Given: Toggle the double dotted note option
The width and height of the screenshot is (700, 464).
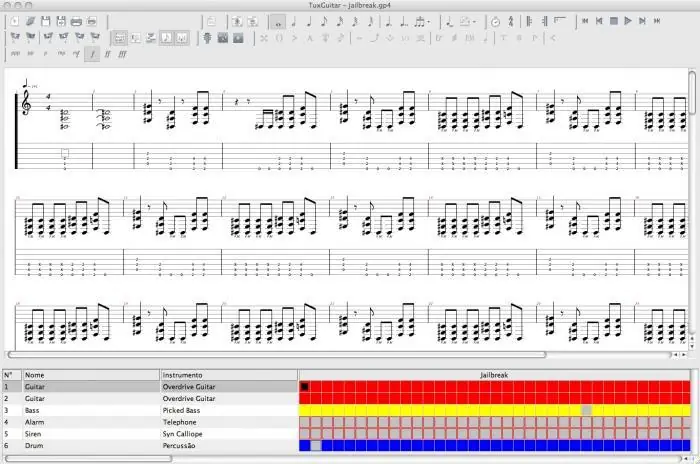Looking at the screenshot, I should pos(404,21).
